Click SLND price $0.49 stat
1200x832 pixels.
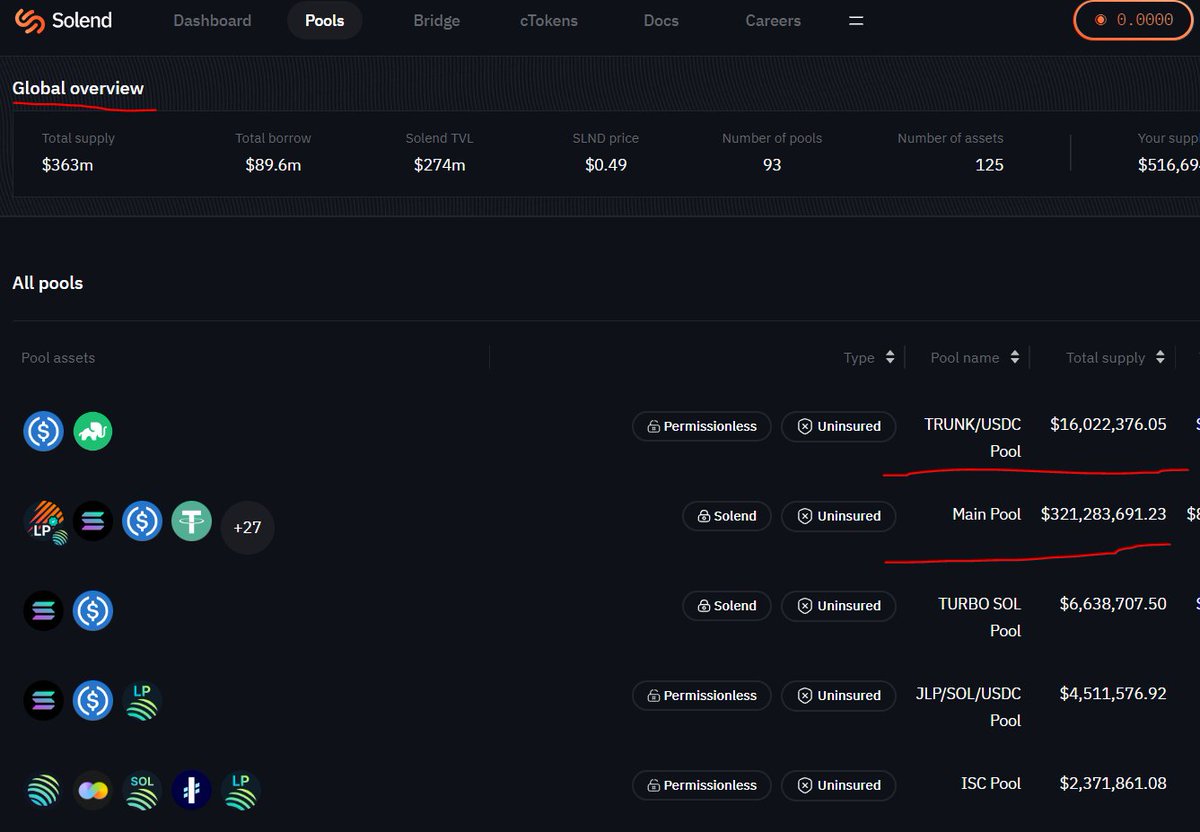[606, 152]
